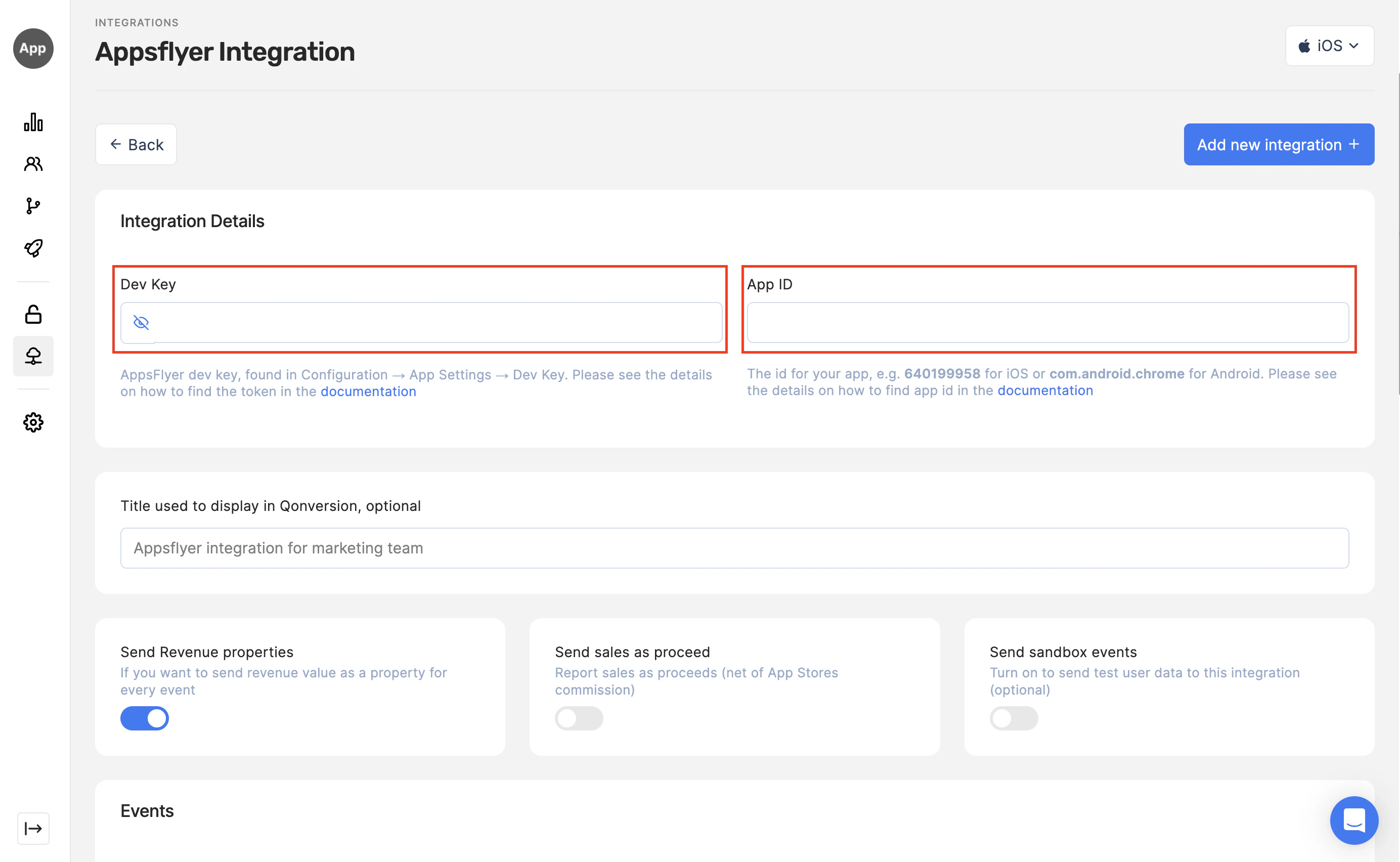This screenshot has width=1400, height=862.
Task: Click the git branch sidebar icon
Action: point(33,206)
